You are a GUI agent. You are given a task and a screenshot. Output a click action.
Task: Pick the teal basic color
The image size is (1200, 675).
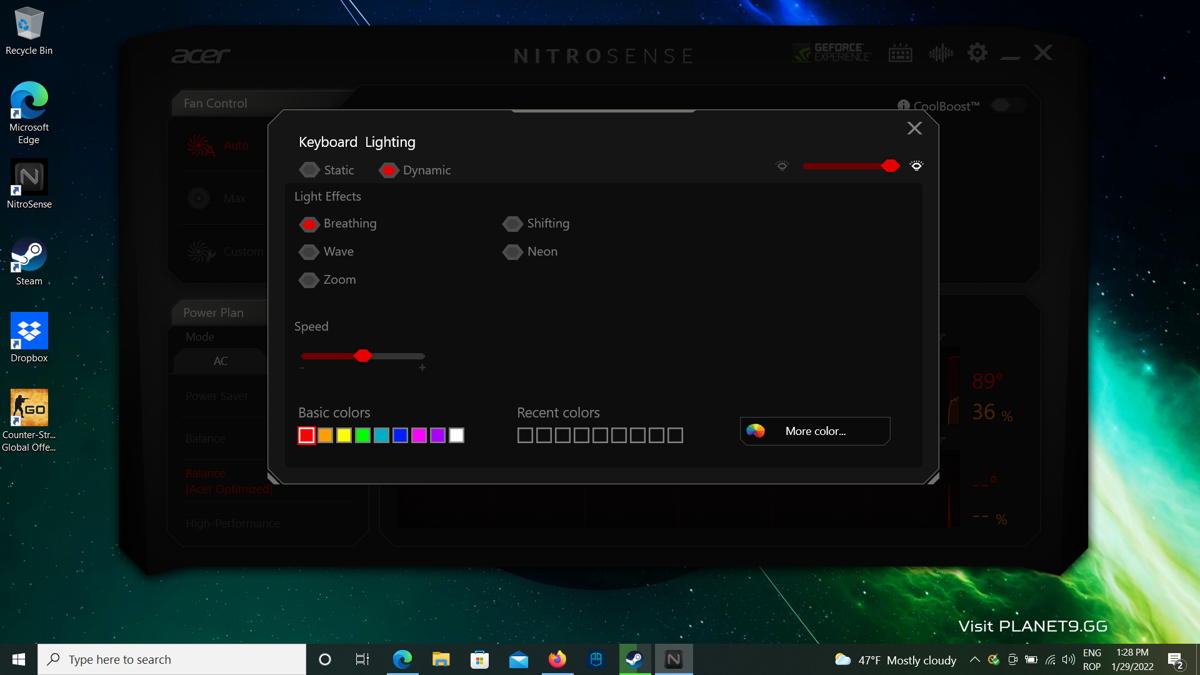click(x=381, y=435)
